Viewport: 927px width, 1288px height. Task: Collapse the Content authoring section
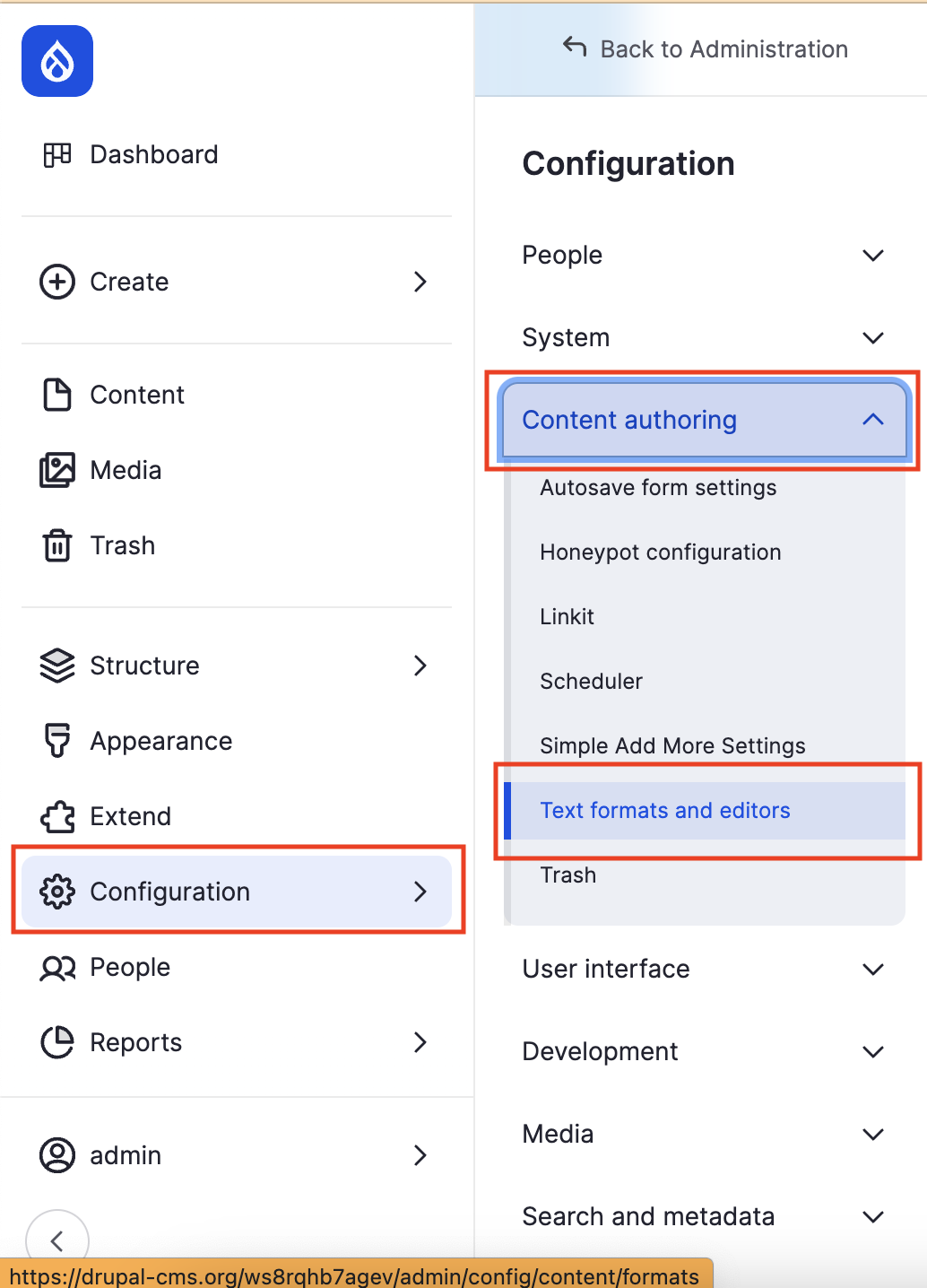click(x=703, y=420)
